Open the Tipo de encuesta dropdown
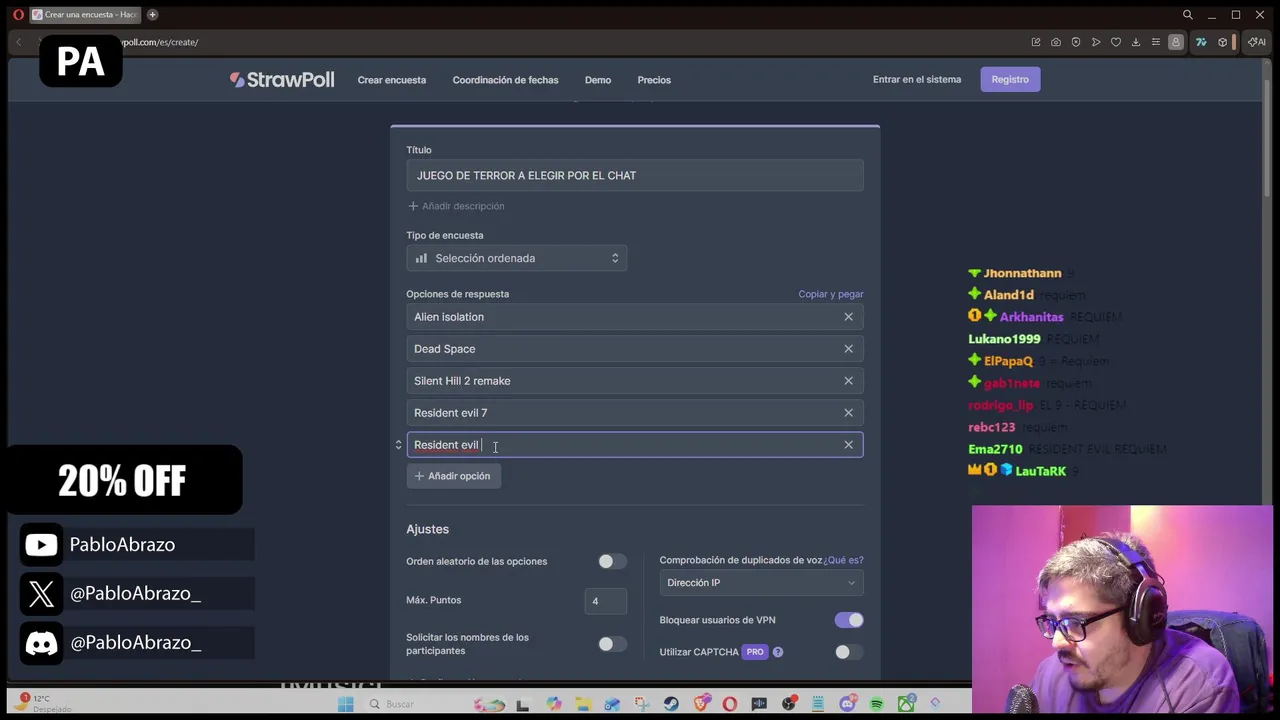Image resolution: width=1280 pixels, height=720 pixels. point(517,259)
